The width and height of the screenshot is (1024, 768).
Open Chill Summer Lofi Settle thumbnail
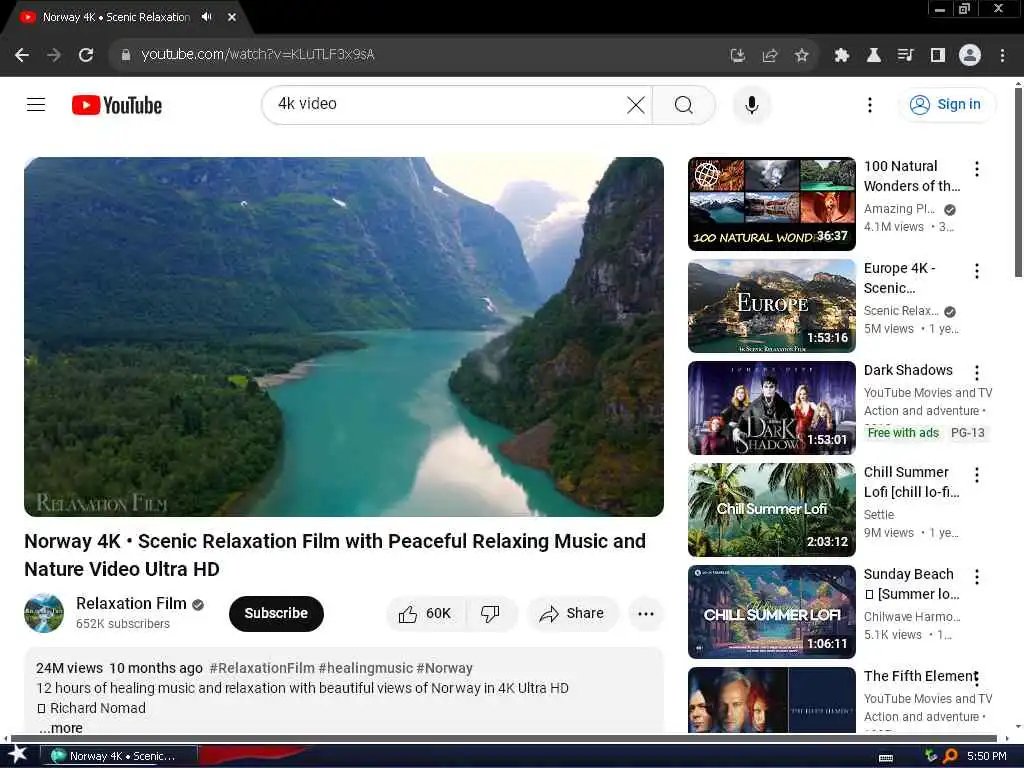[771, 509]
